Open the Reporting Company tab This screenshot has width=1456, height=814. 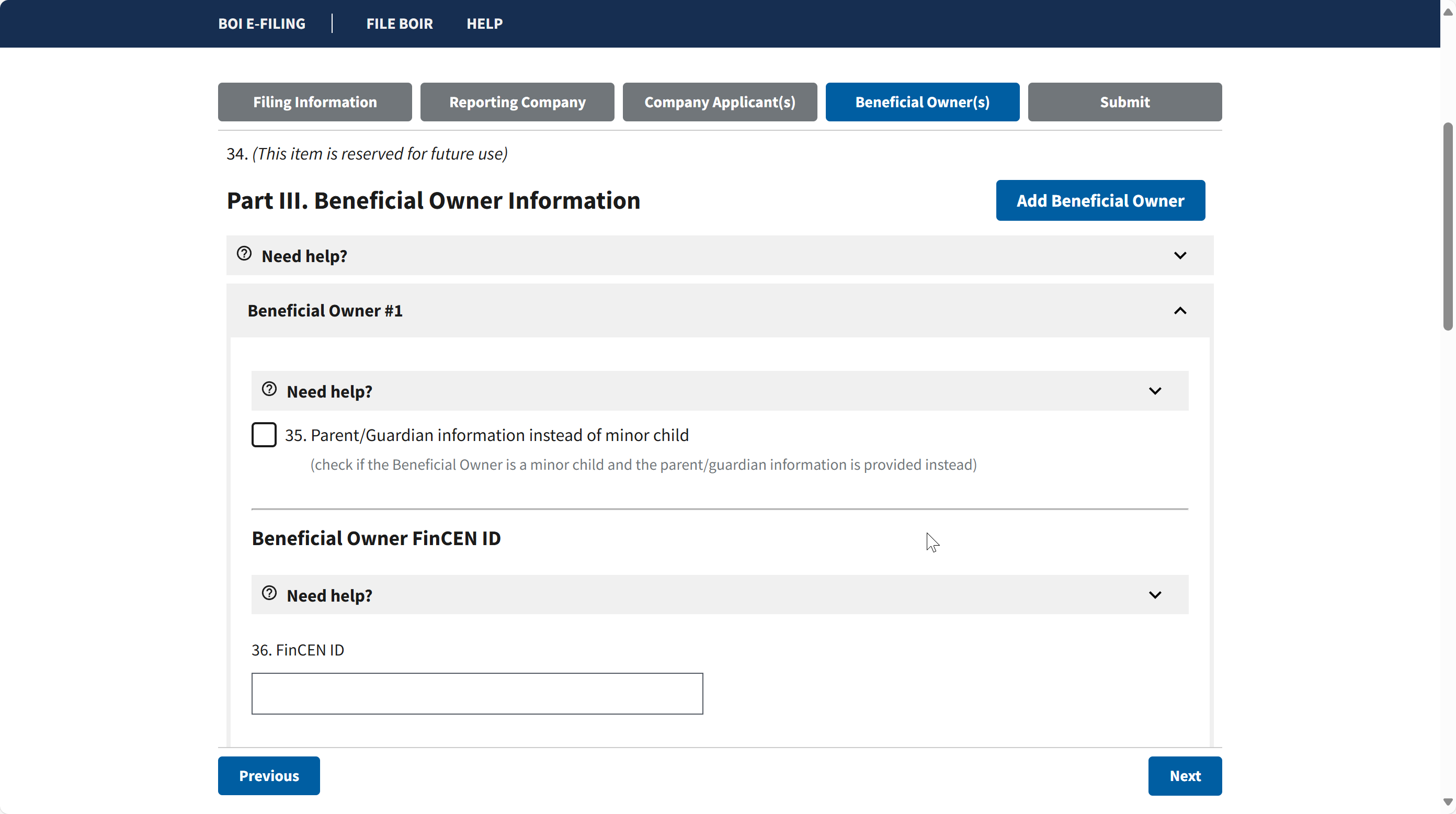(517, 103)
